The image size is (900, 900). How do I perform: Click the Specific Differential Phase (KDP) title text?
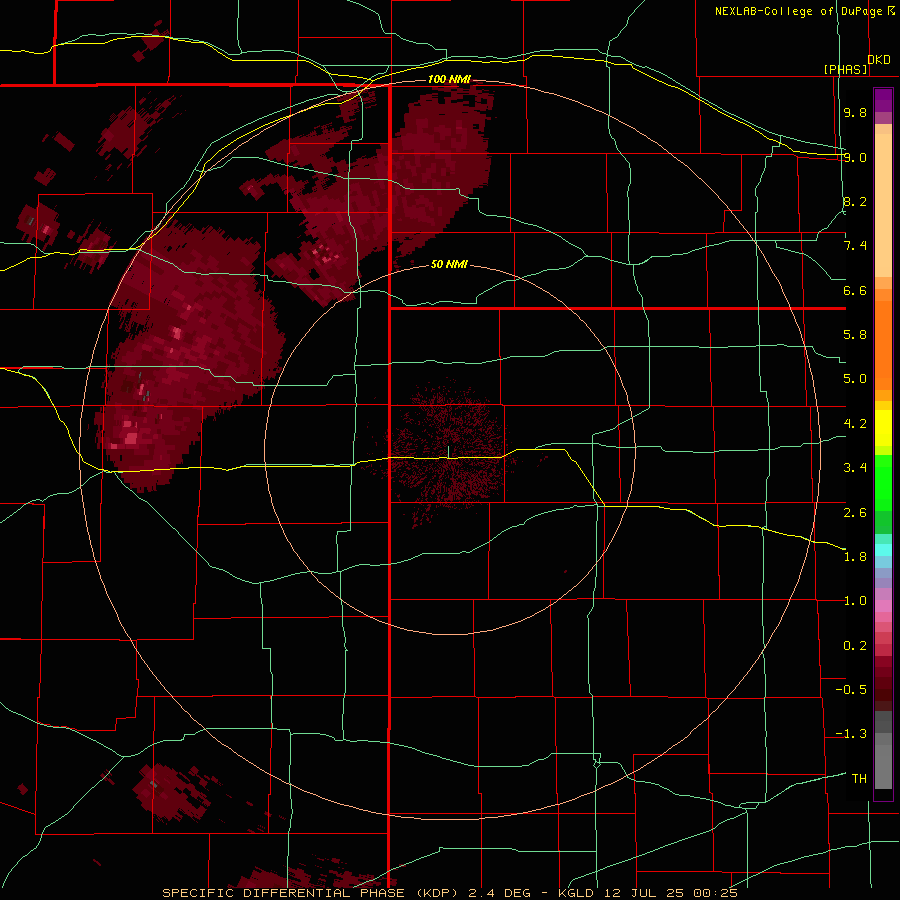tap(312, 893)
